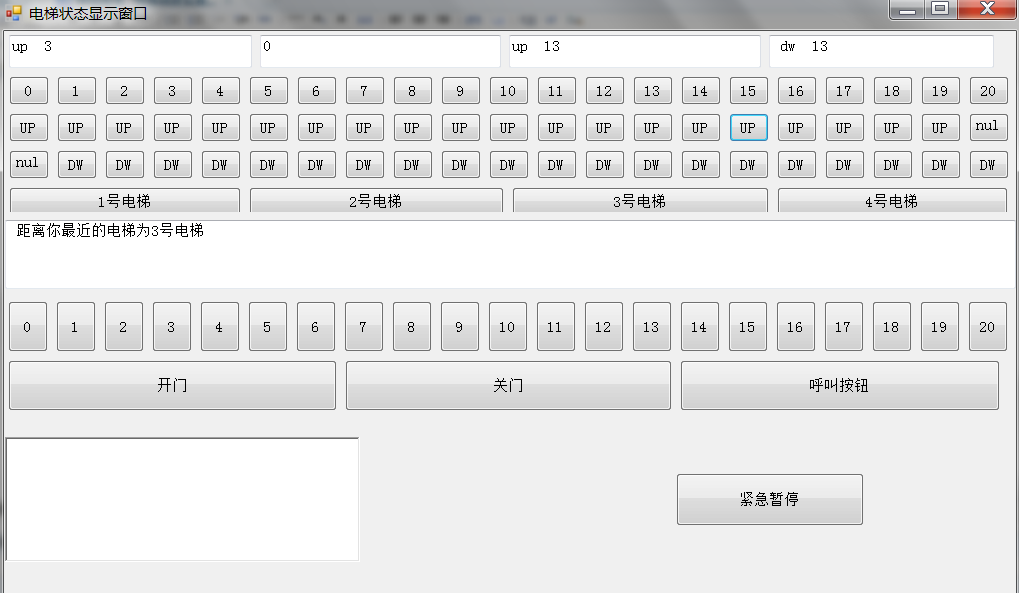Click the DW button under floor 9
Image resolution: width=1019 pixels, height=593 pixels.
pyautogui.click(x=461, y=165)
